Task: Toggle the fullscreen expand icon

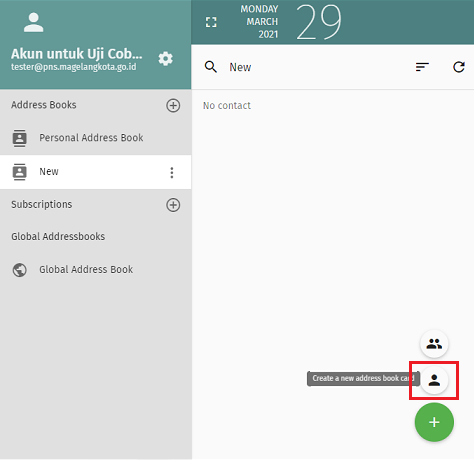Action: [x=211, y=22]
